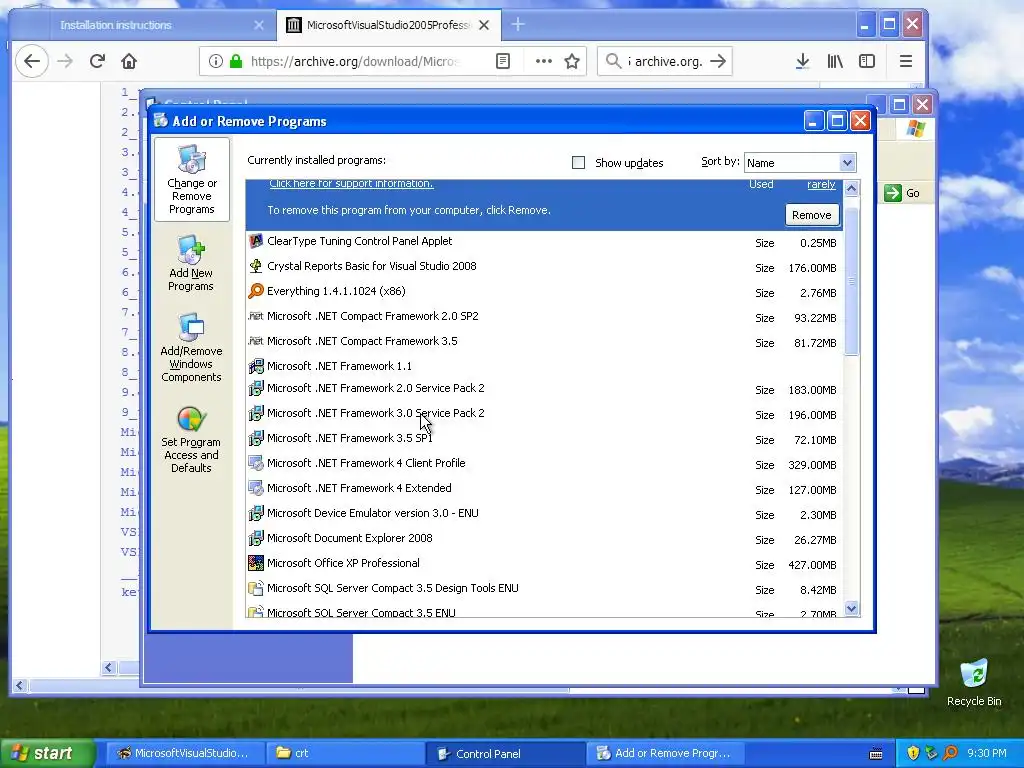1024x768 pixels.
Task: Open Firefox downloads panel
Action: coord(803,61)
